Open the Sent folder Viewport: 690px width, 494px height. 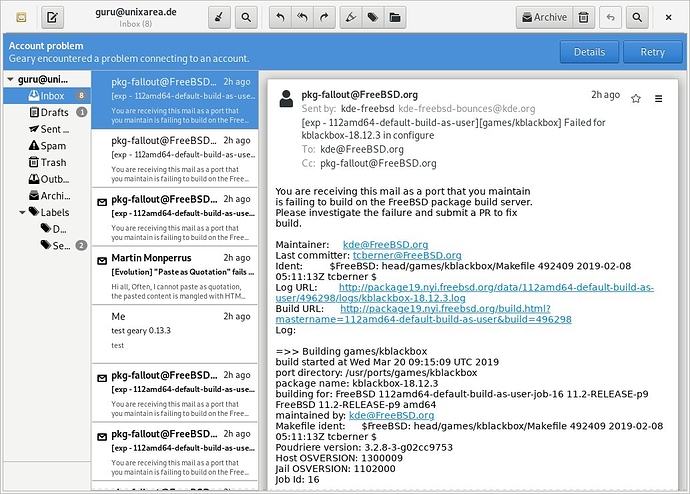click(47, 129)
